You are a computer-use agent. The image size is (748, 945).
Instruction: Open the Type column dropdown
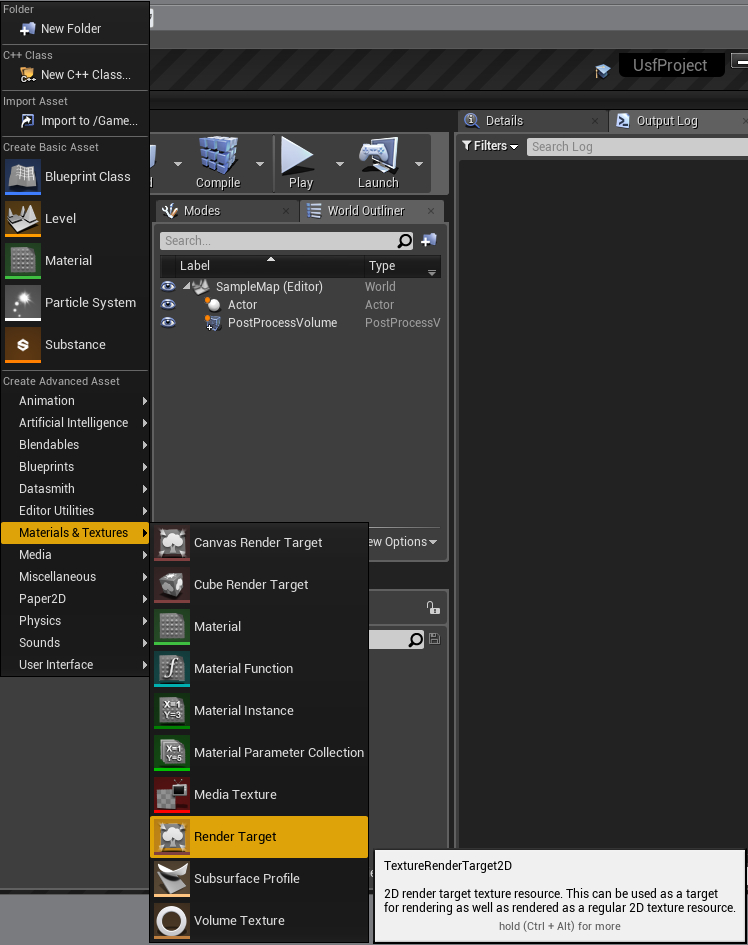pyautogui.click(x=432, y=272)
